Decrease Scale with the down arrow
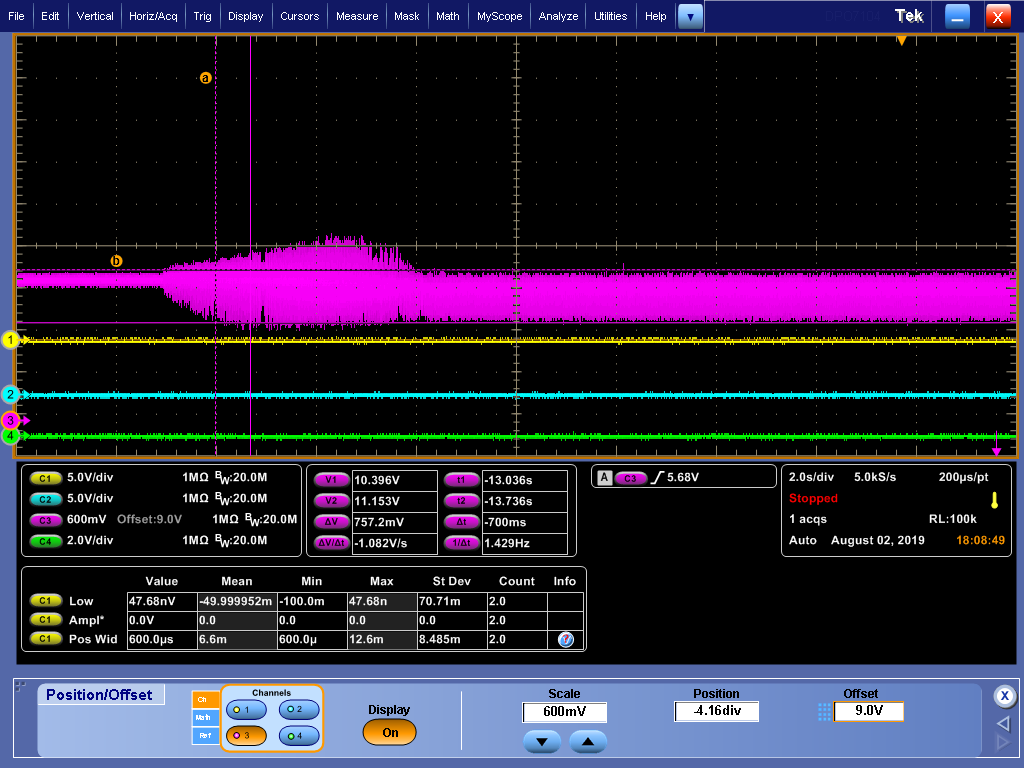This screenshot has width=1024, height=768. pyautogui.click(x=542, y=742)
